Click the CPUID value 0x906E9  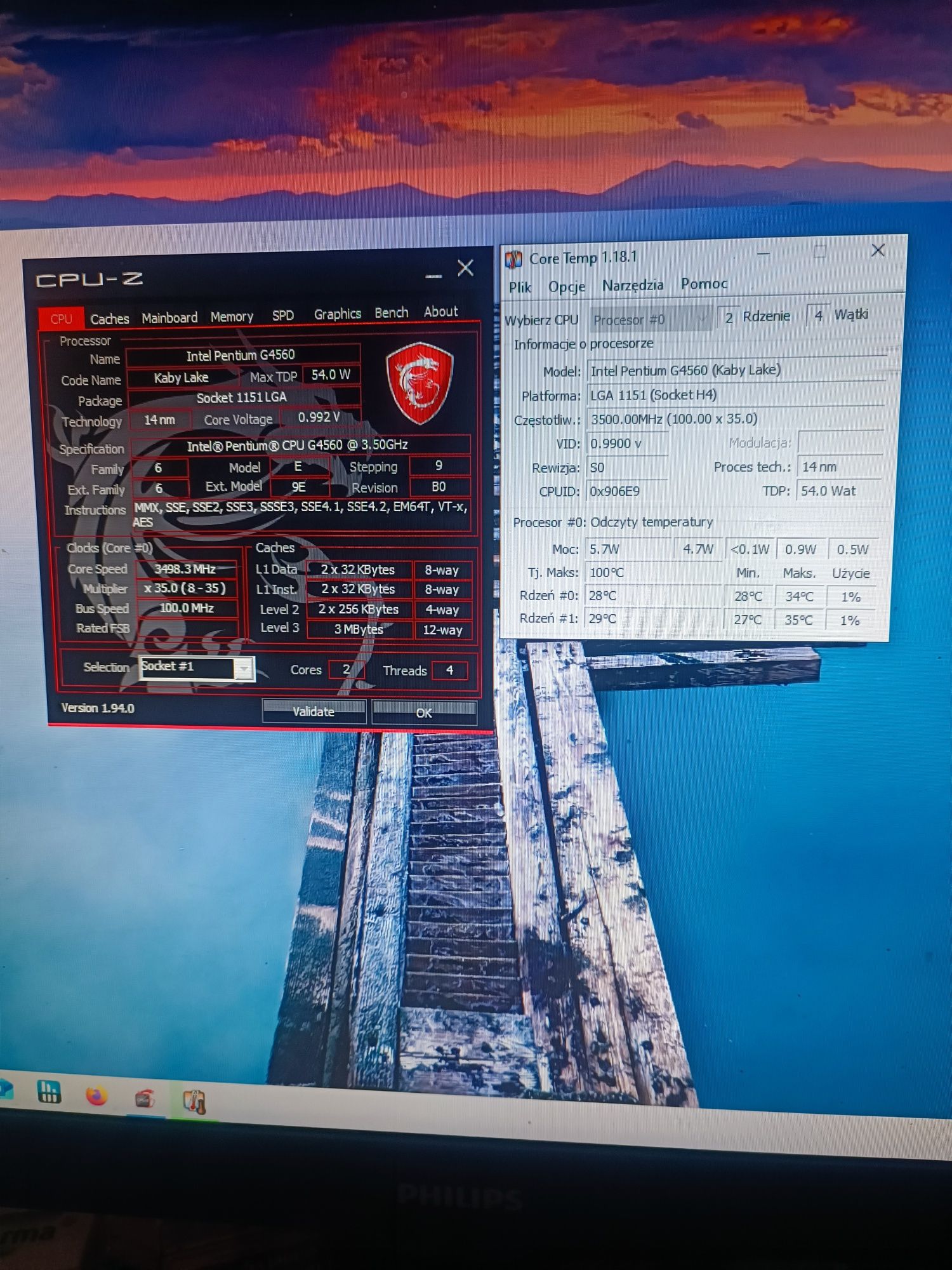pyautogui.click(x=627, y=491)
